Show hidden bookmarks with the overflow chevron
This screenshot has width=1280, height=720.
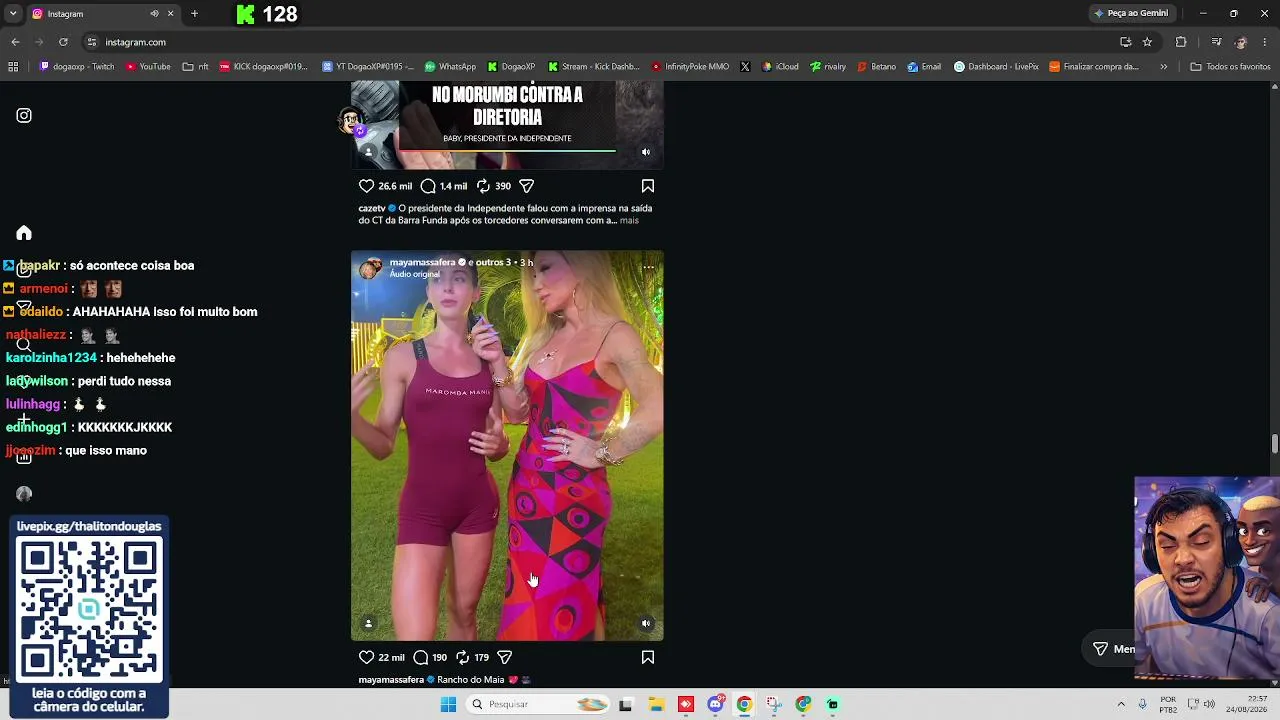pos(1163,67)
